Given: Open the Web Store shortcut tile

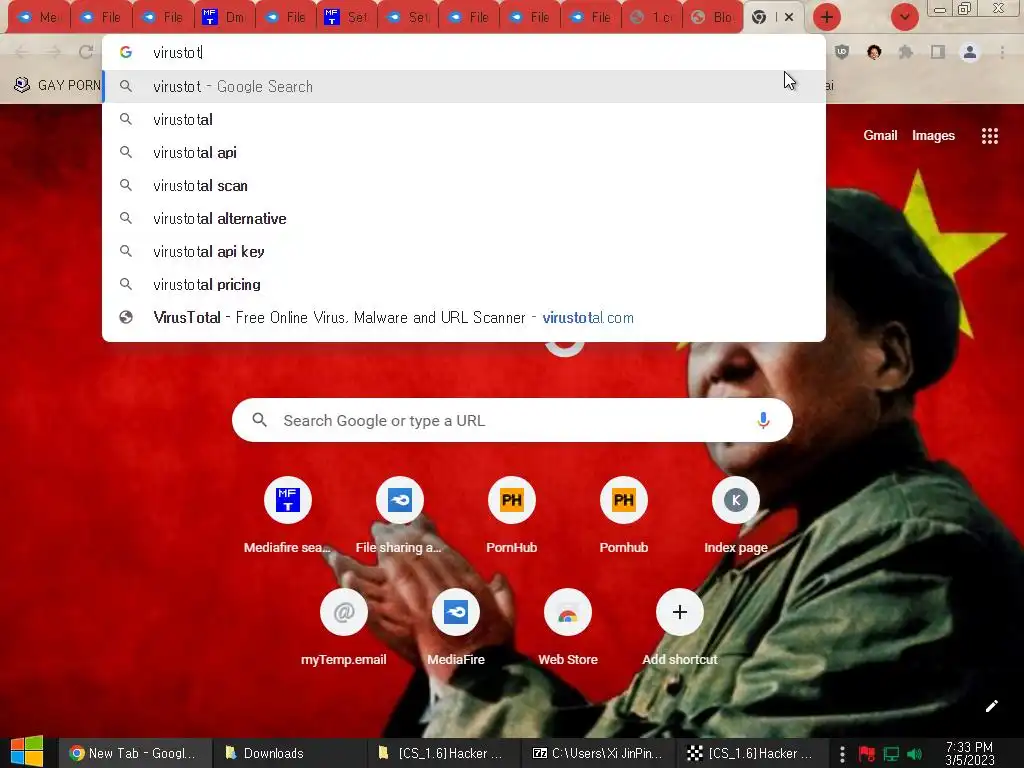Looking at the screenshot, I should 568,613.
